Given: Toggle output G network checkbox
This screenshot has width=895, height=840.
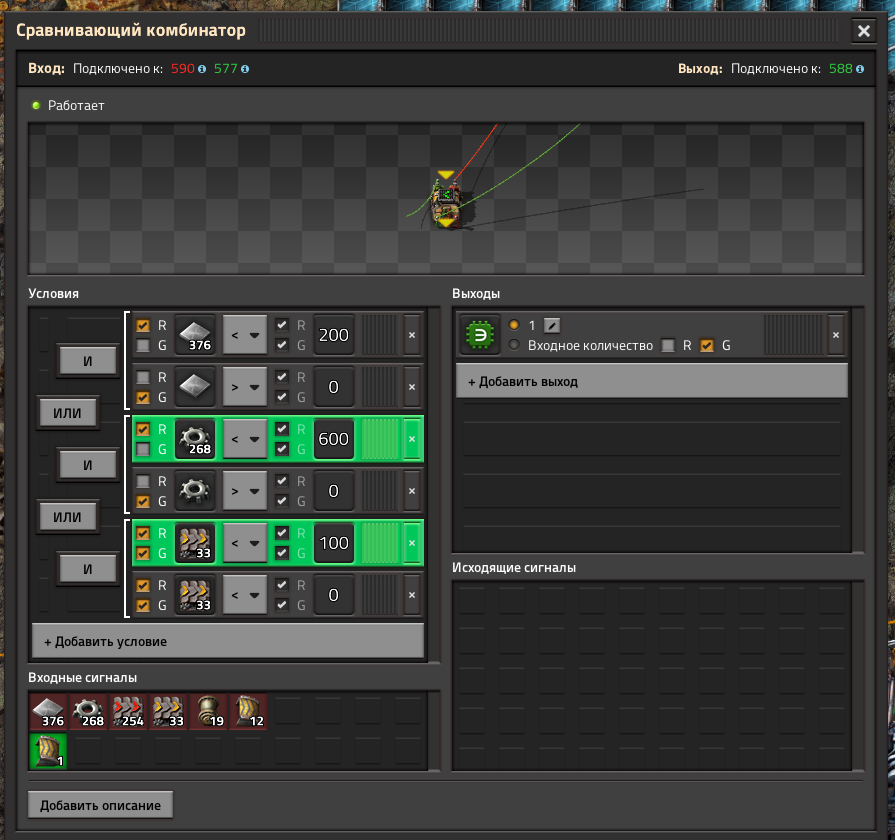Looking at the screenshot, I should click(707, 345).
